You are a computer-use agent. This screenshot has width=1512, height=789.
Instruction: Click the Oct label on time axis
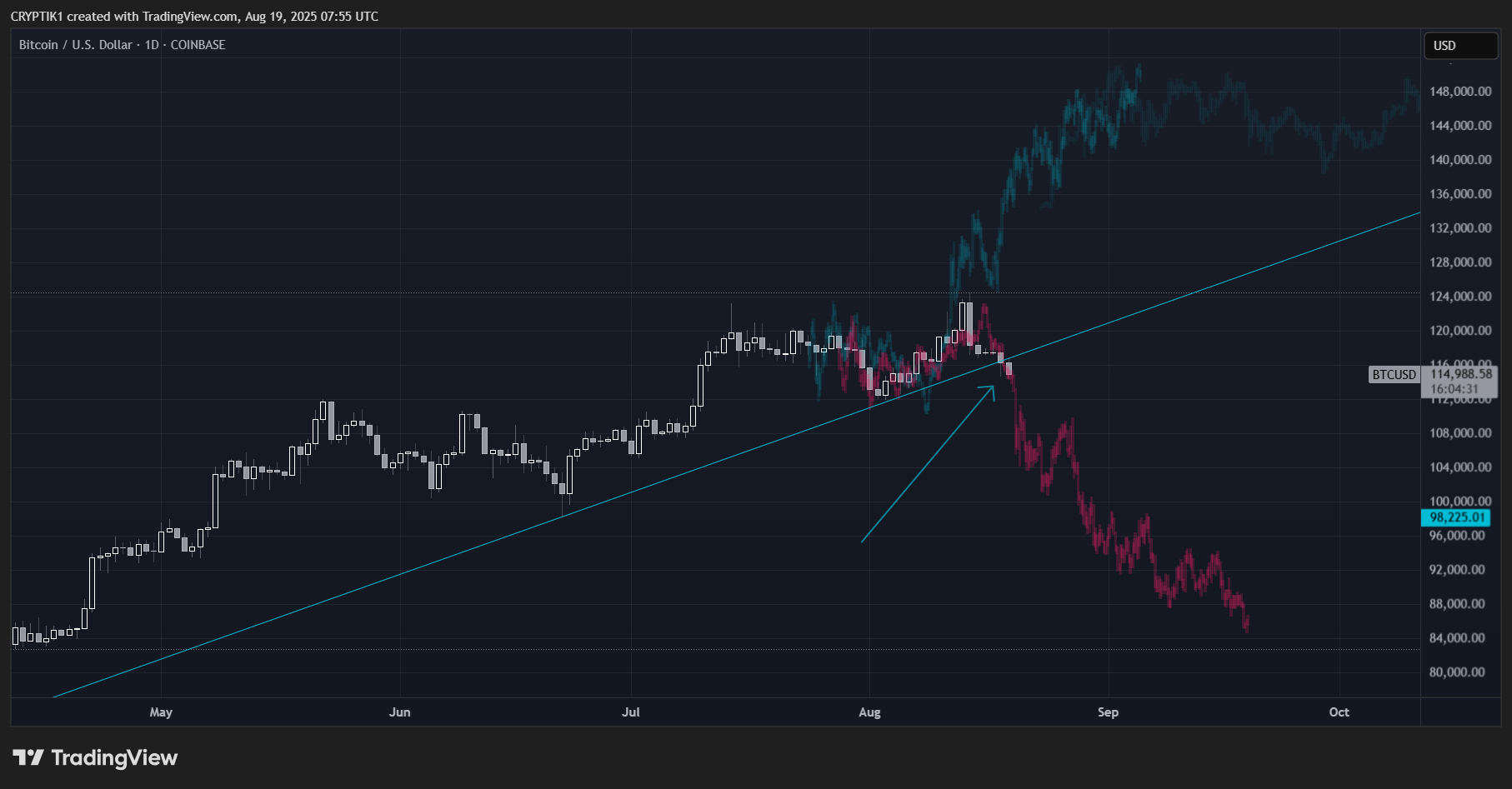(1339, 712)
